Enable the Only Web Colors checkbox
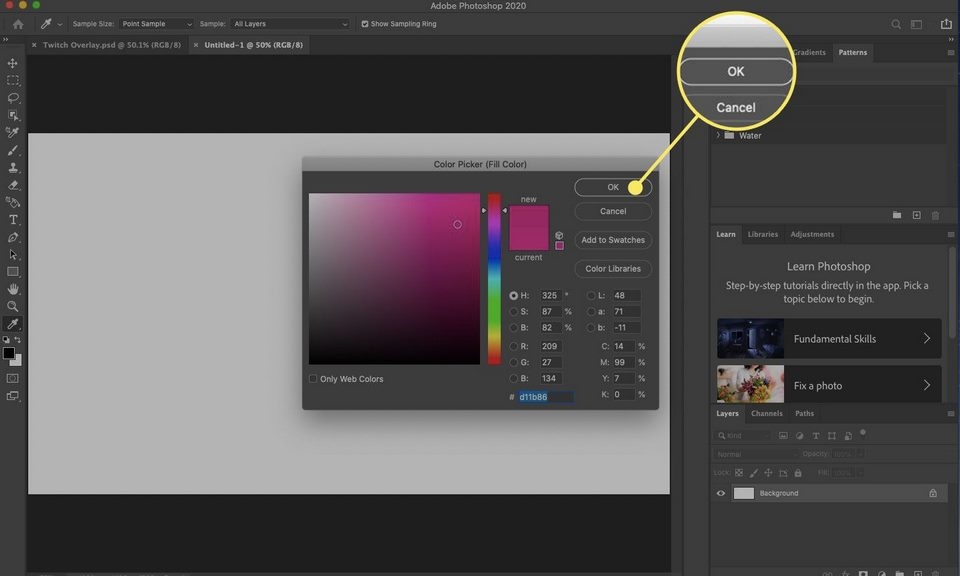 313,379
